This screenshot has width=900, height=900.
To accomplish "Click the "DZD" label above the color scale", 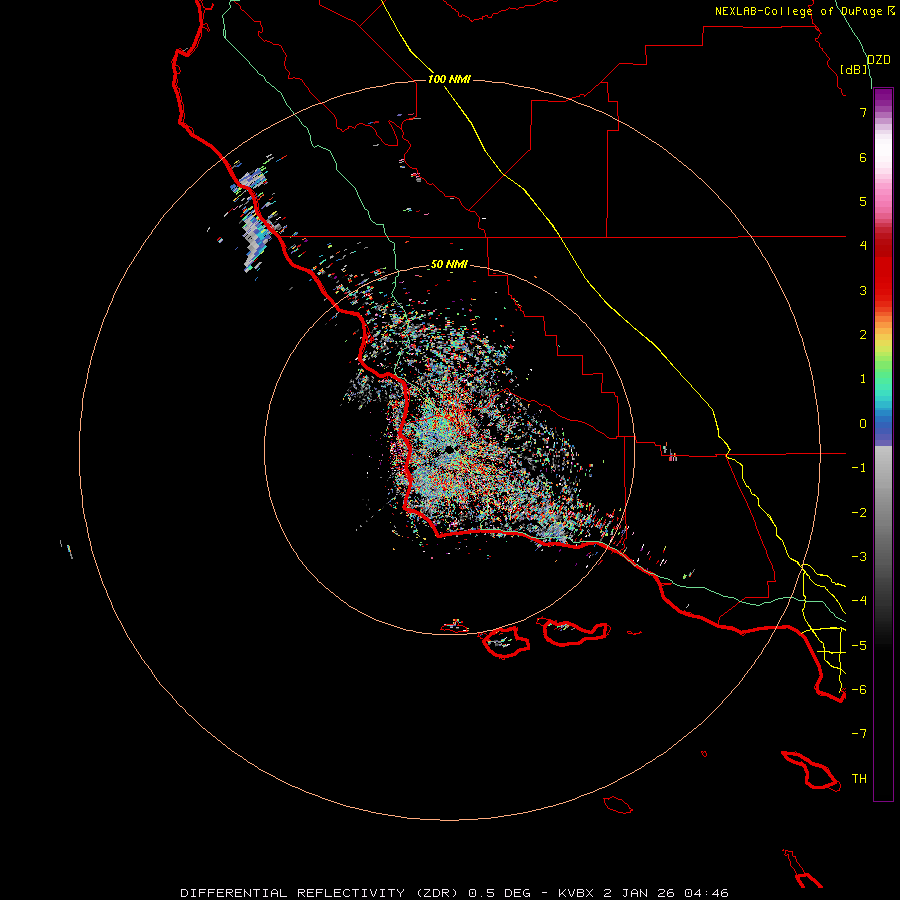I will click(879, 60).
